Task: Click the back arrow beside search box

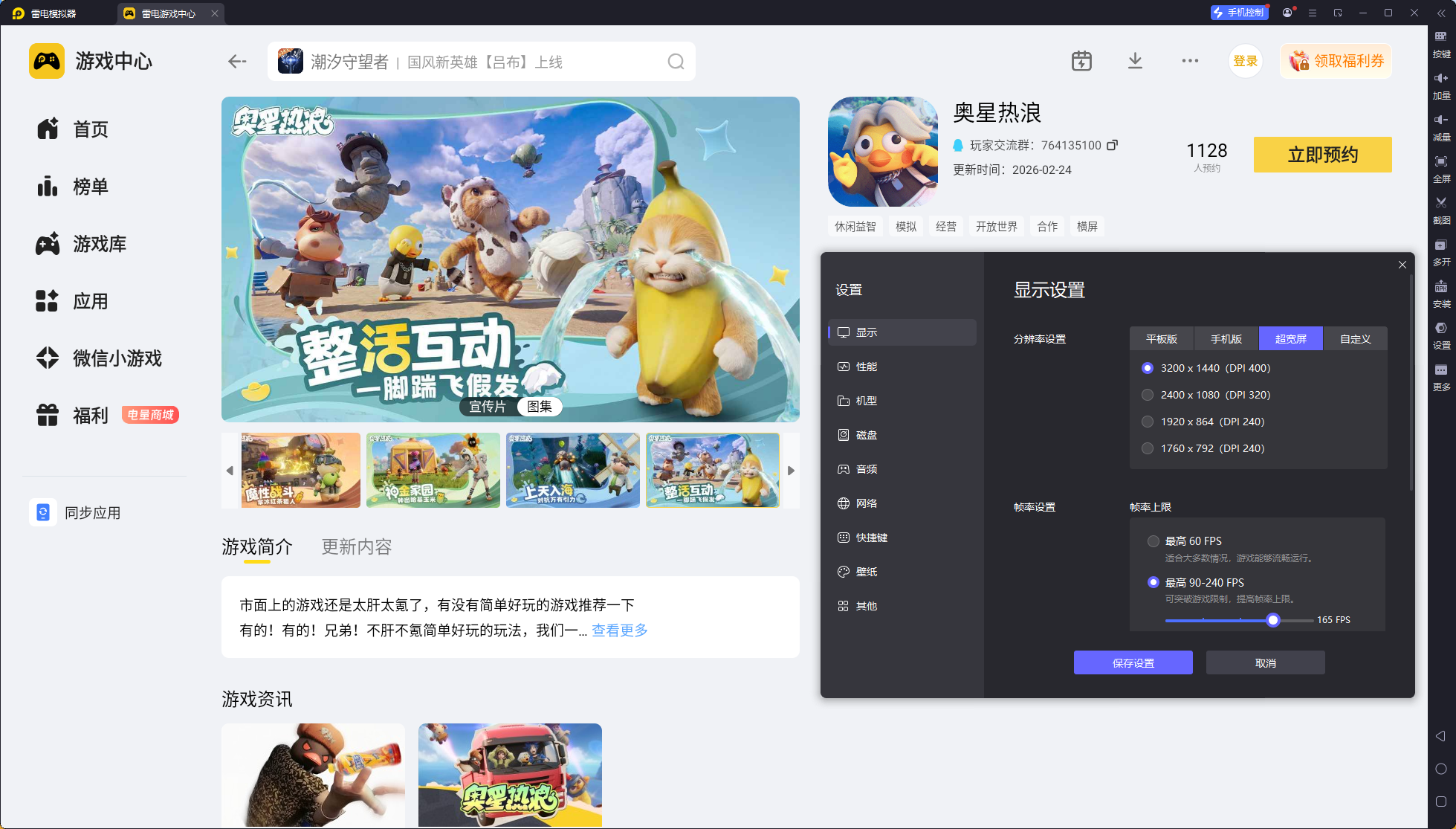Action: (237, 62)
